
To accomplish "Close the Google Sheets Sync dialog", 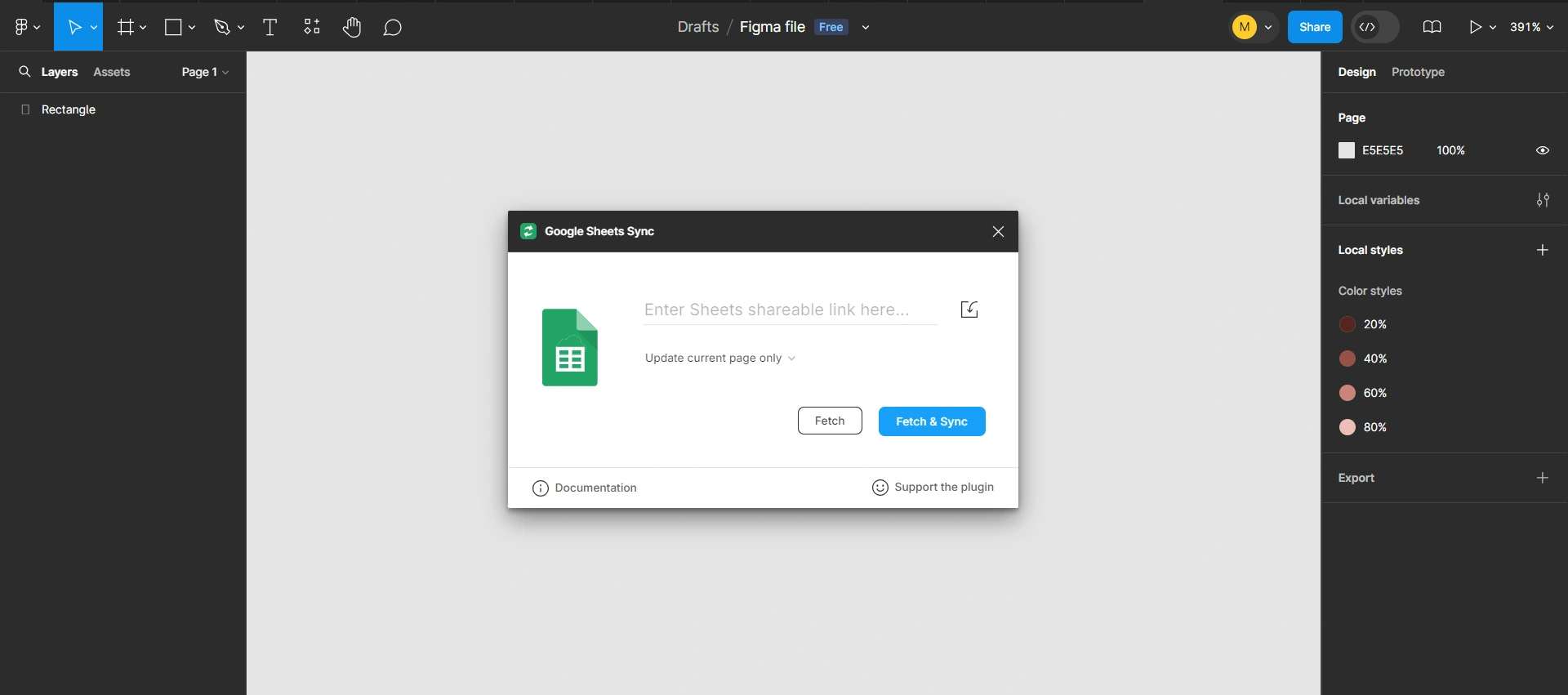I will click(998, 232).
